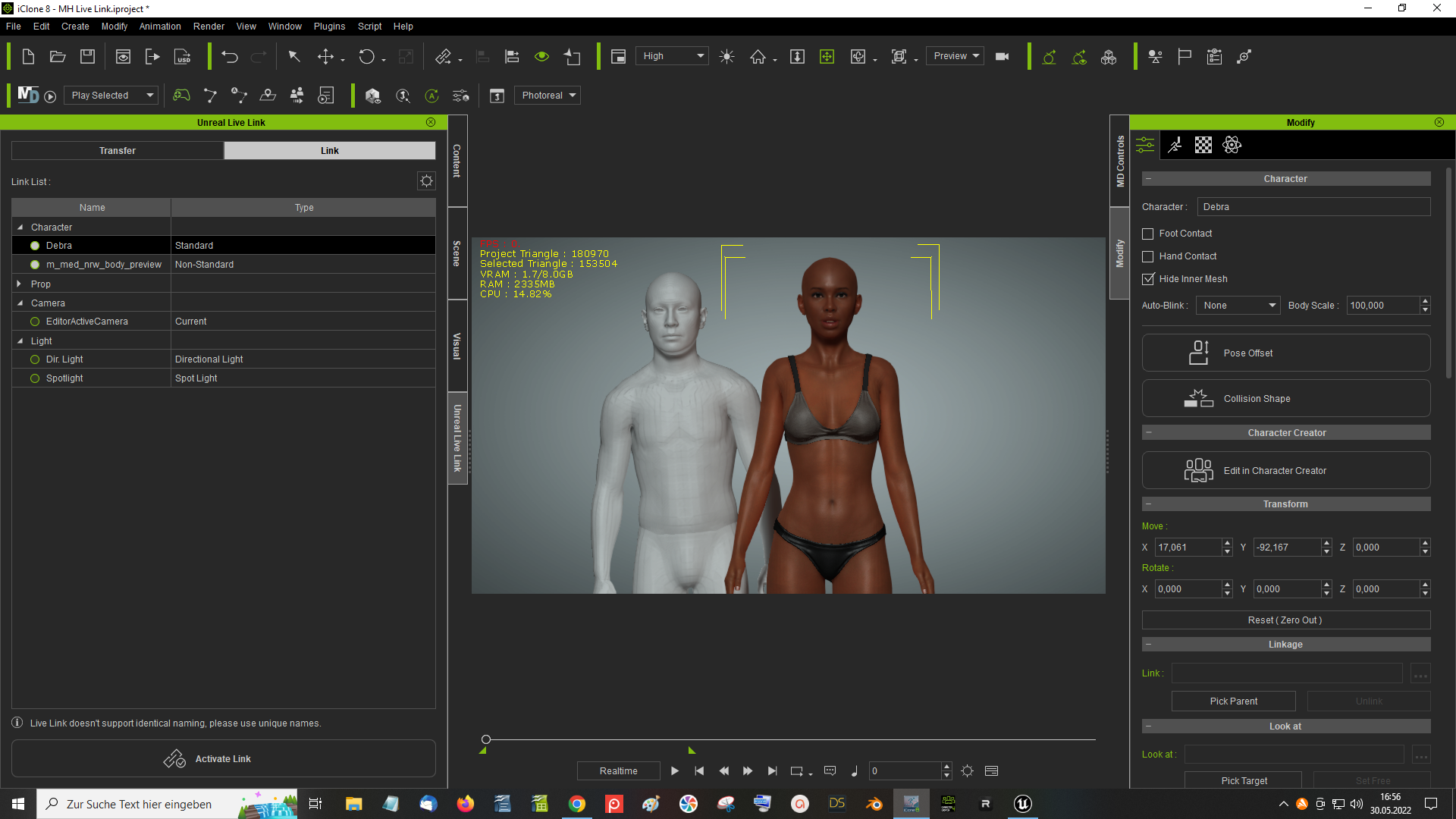Open the atom Physics tab icon
Screen dimensions: 1456x819
(x=1232, y=145)
